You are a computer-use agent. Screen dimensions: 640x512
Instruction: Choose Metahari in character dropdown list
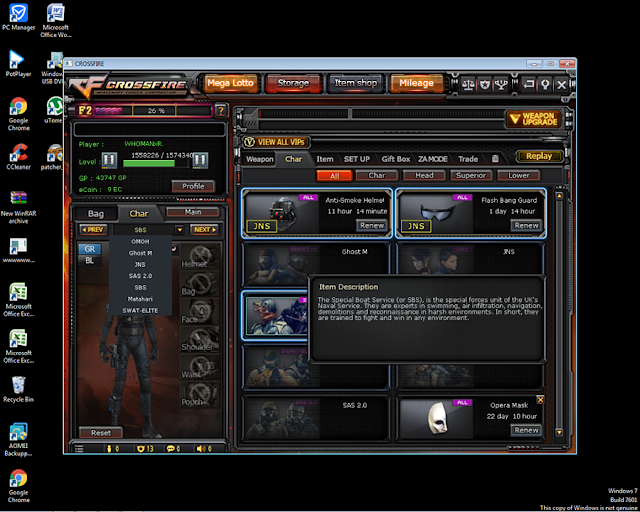click(x=140, y=299)
